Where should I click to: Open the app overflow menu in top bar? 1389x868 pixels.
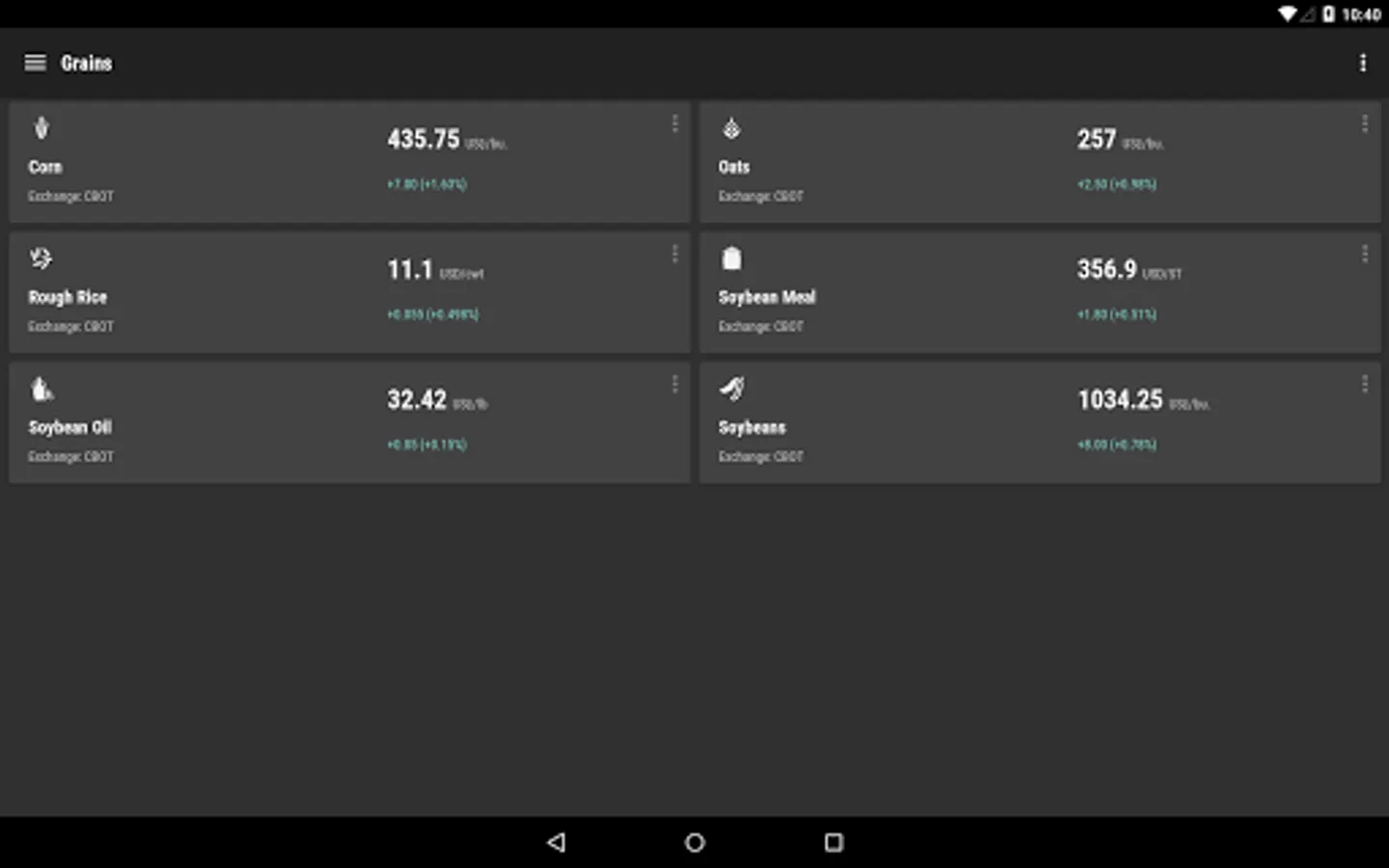pyautogui.click(x=1363, y=63)
